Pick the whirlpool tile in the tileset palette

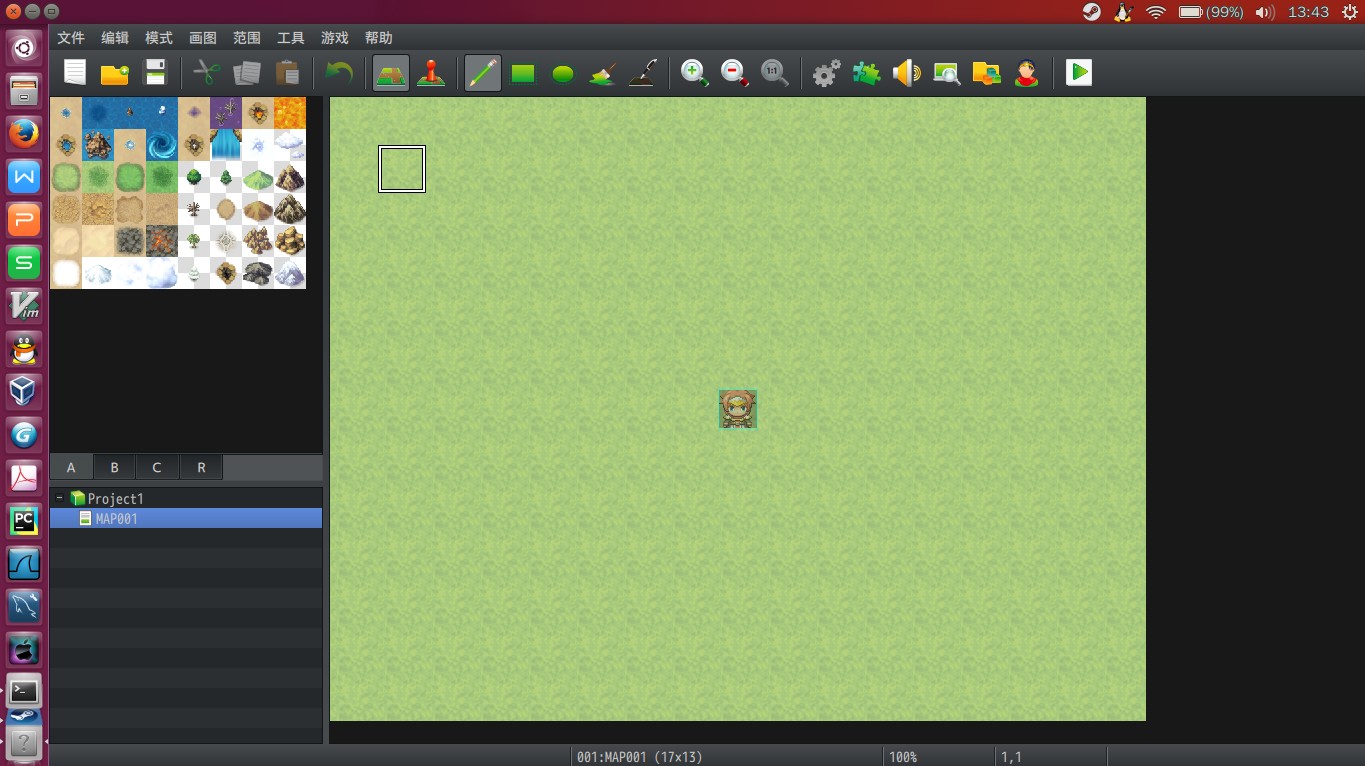(162, 145)
